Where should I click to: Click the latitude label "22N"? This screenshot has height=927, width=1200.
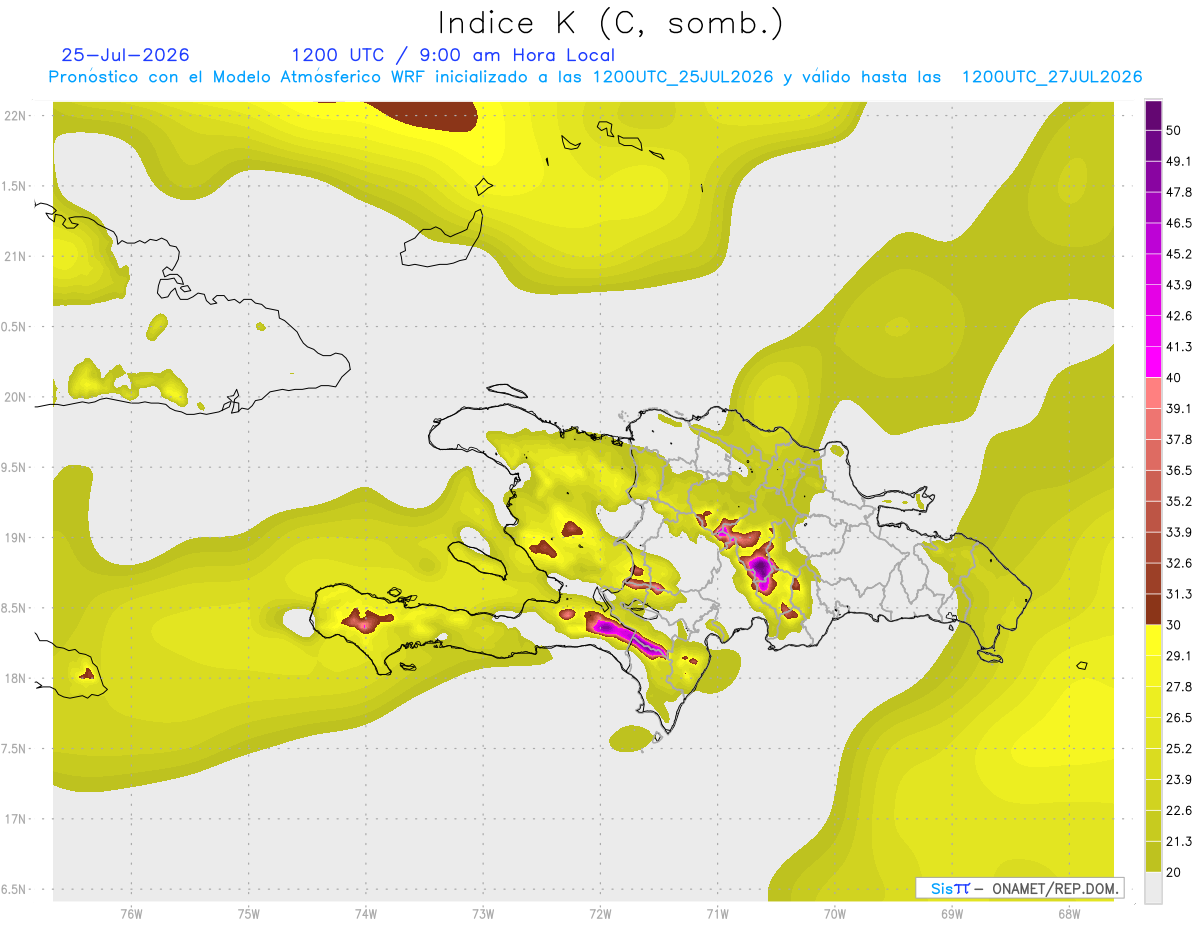(15, 115)
